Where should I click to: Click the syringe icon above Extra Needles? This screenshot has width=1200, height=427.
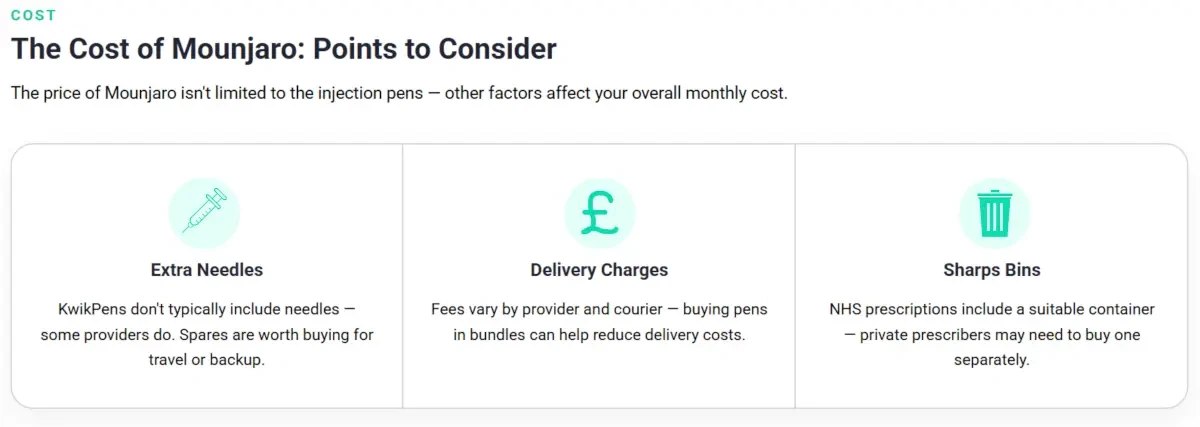pyautogui.click(x=206, y=213)
